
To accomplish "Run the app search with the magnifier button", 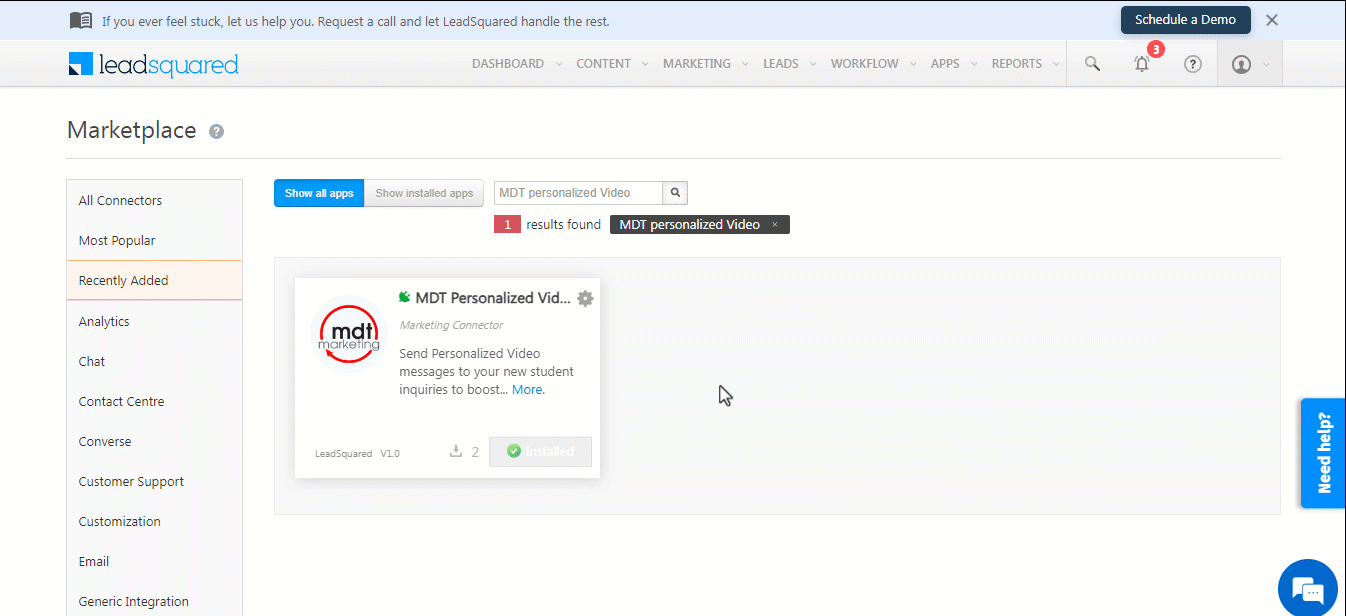I will pyautogui.click(x=675, y=192).
